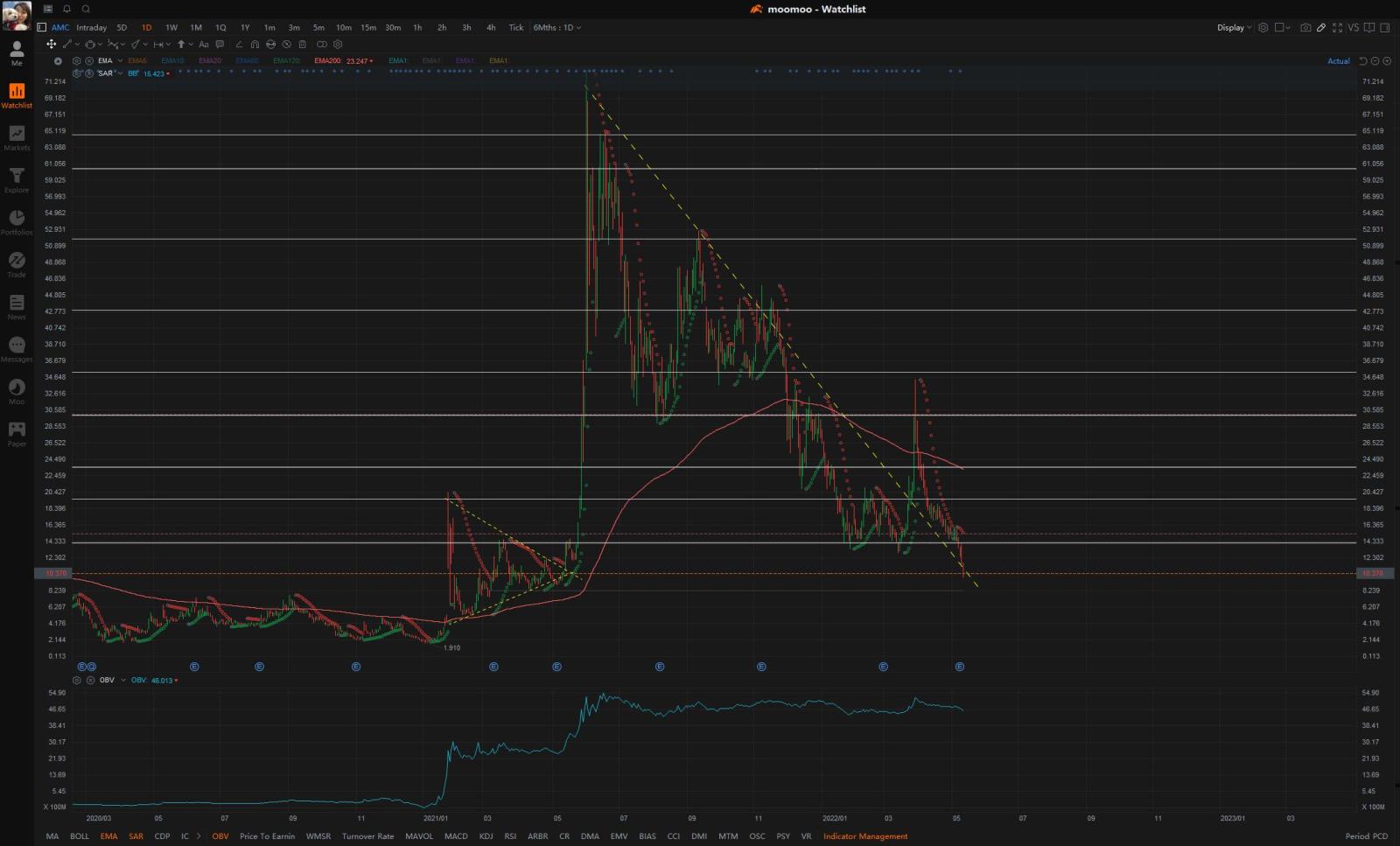This screenshot has height=846, width=1400.
Task: Open the Me profile sidebar icon
Action: pyautogui.click(x=17, y=53)
